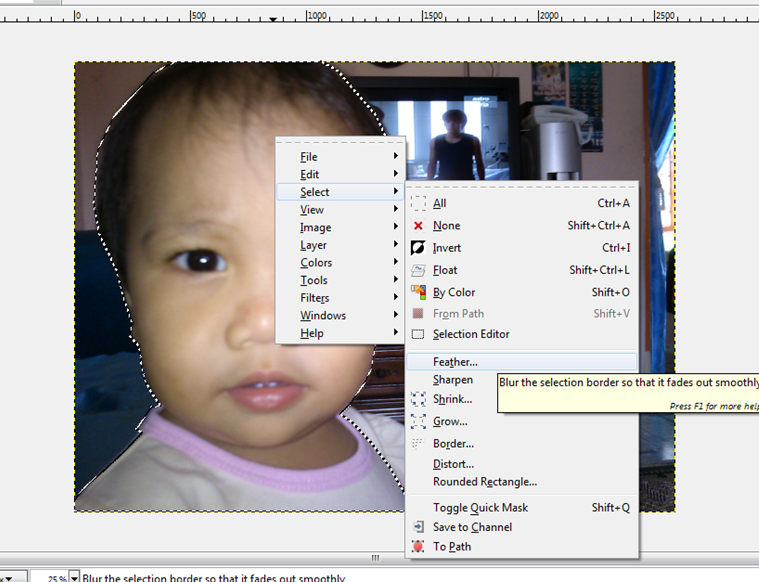Open the Edit submenu
Screen dimensions: 759x582
click(340, 174)
